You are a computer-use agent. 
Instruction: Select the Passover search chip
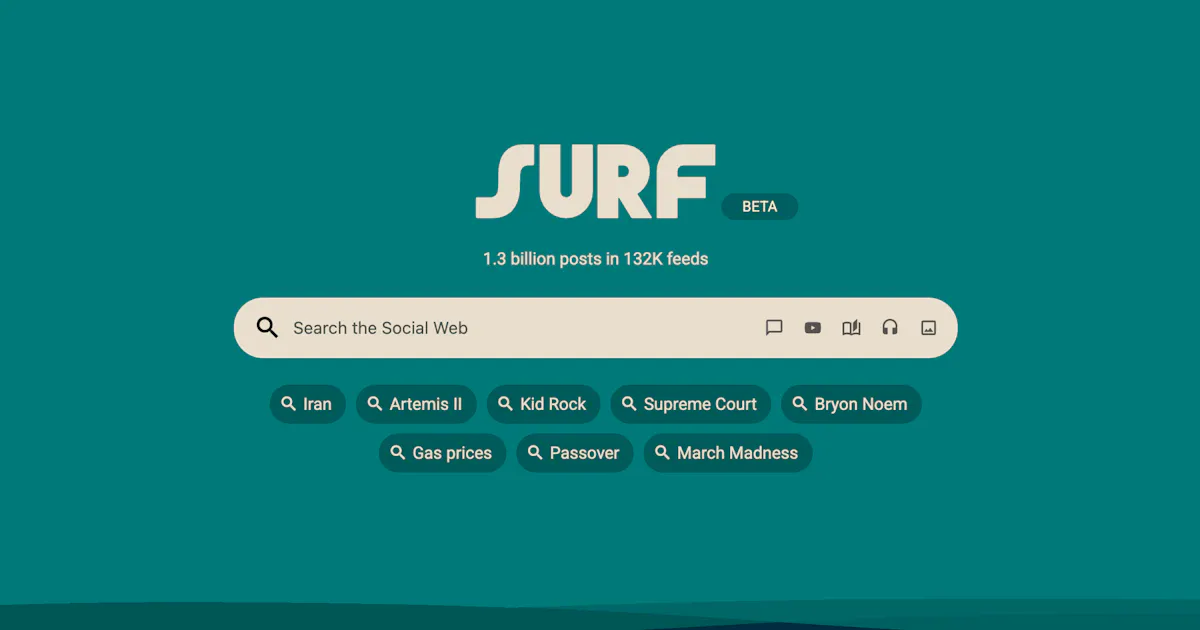(x=575, y=453)
